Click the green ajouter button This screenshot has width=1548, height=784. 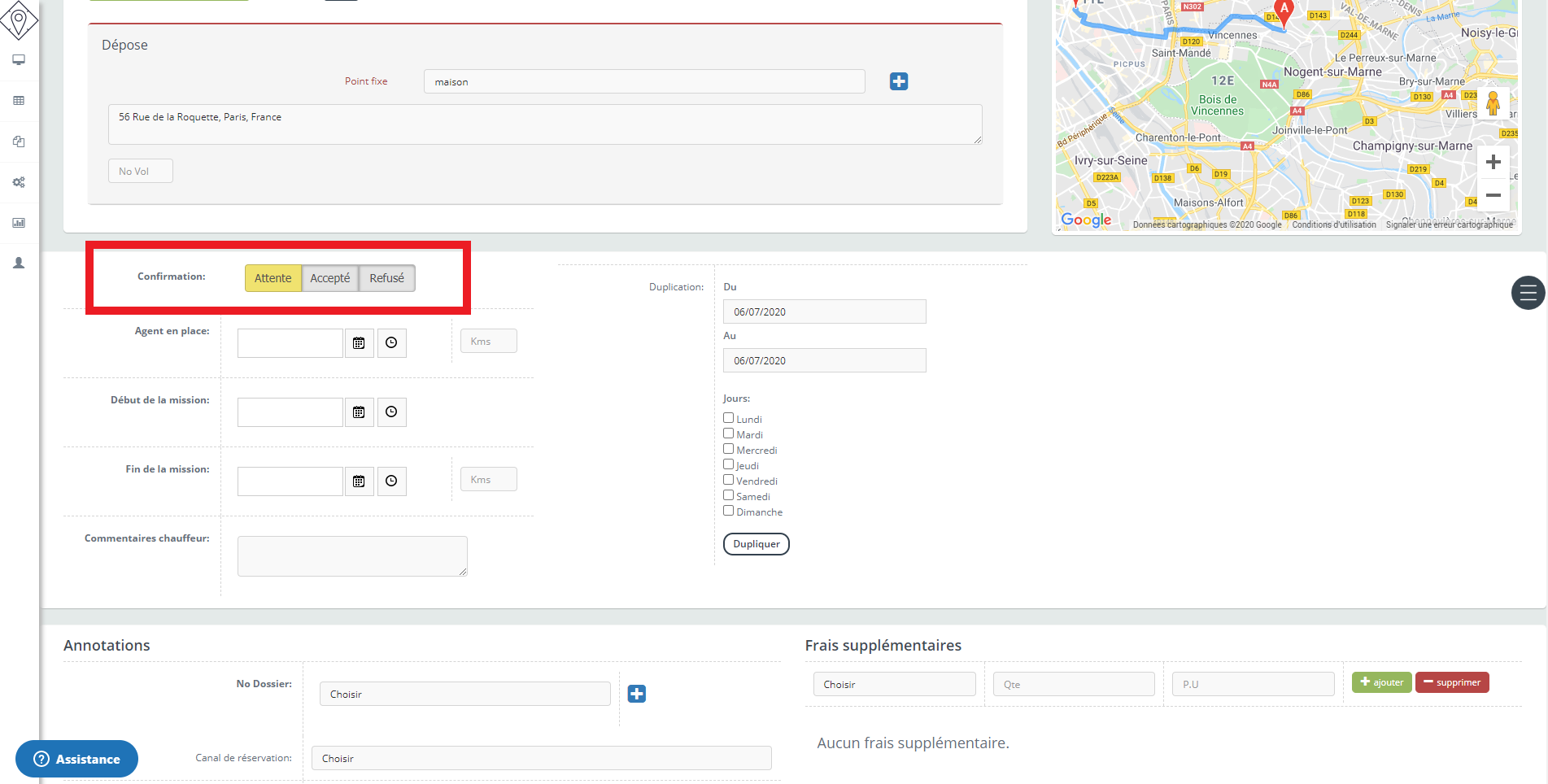(x=1381, y=682)
